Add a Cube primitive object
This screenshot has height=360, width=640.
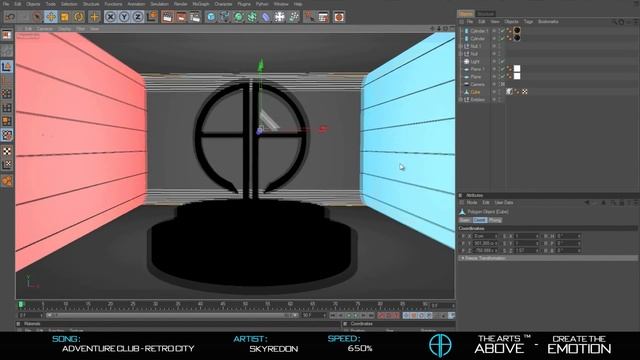(211, 17)
